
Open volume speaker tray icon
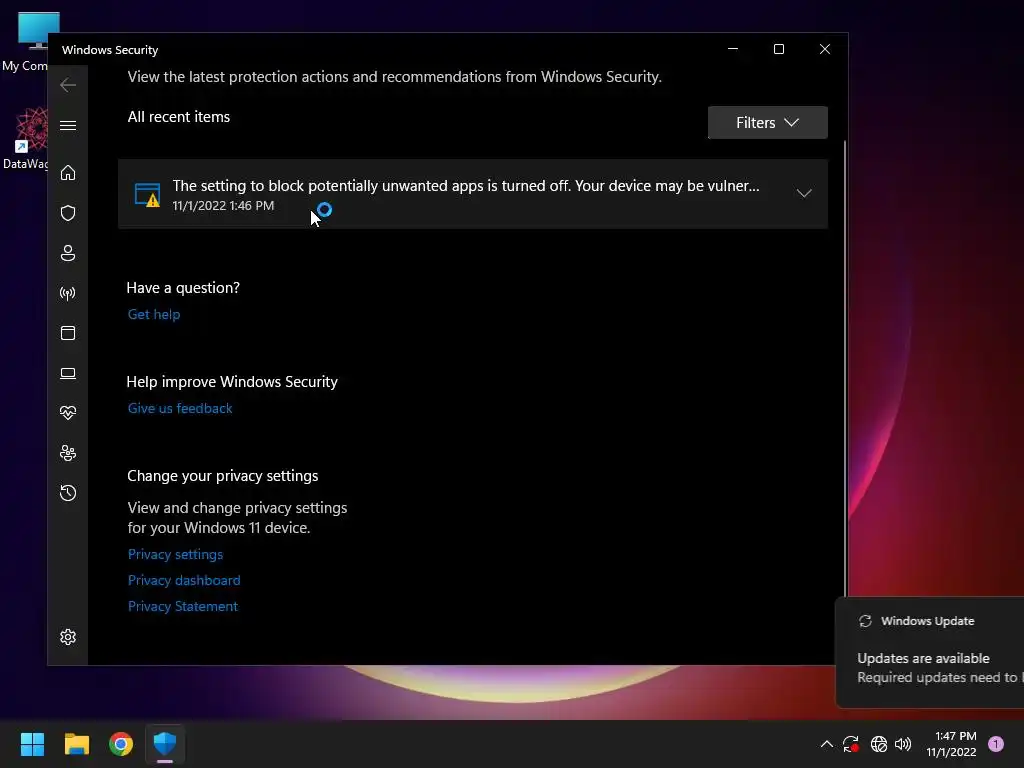tap(903, 744)
